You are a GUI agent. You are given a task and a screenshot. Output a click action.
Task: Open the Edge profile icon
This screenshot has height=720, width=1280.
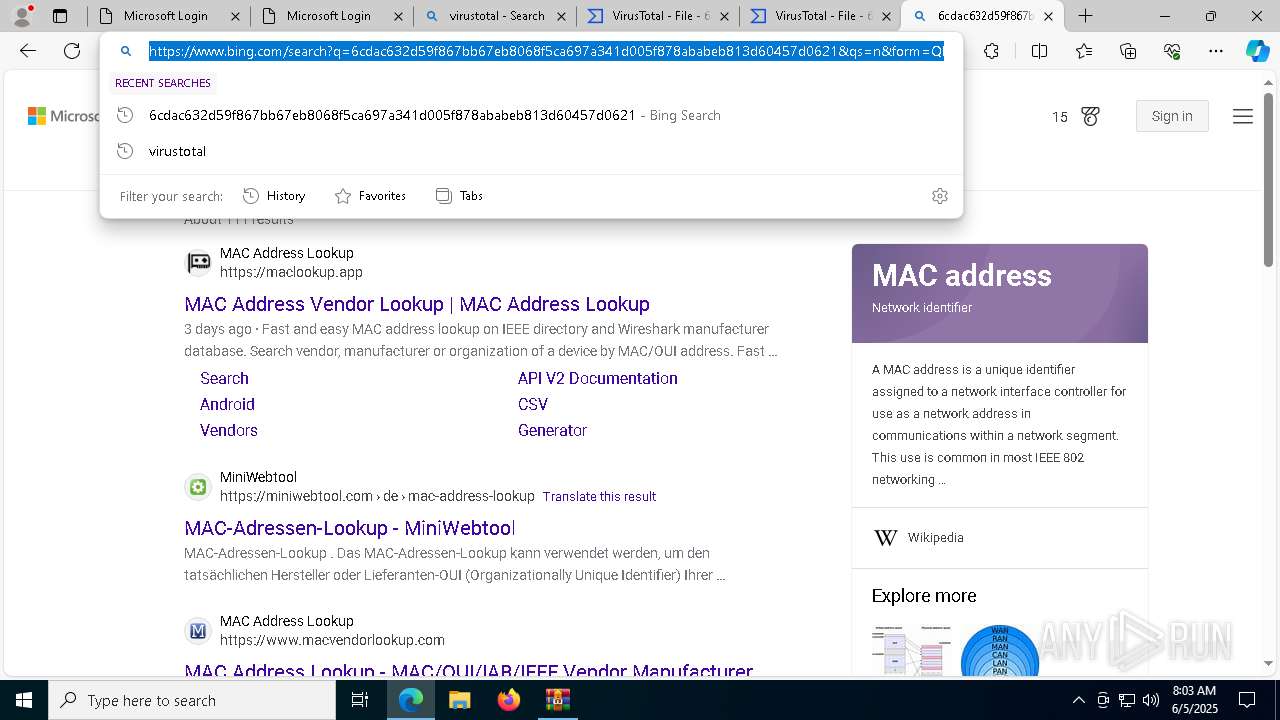tap(22, 16)
